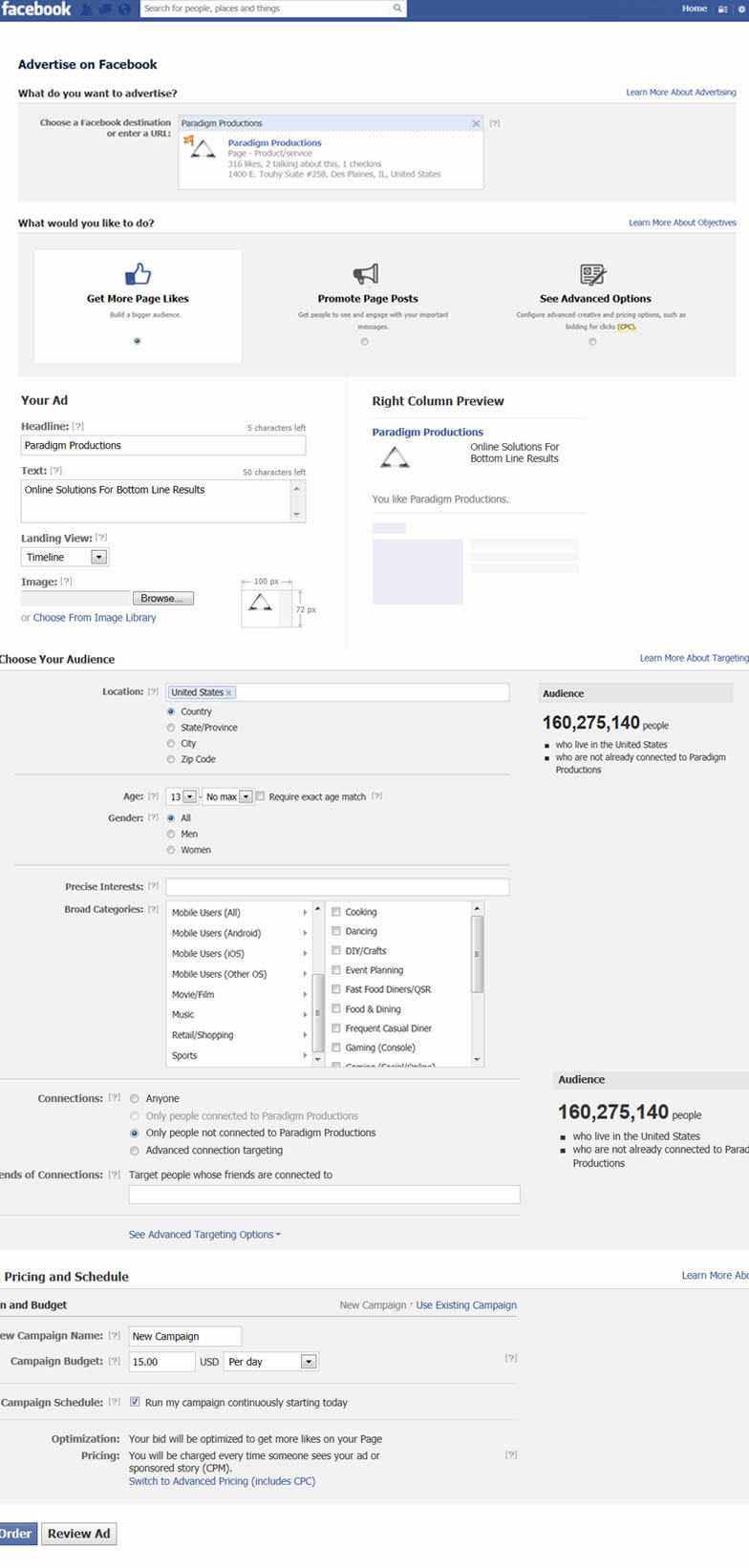Enable Require exact age match checkbox
This screenshot has height=1568, width=749.
pyautogui.click(x=261, y=796)
